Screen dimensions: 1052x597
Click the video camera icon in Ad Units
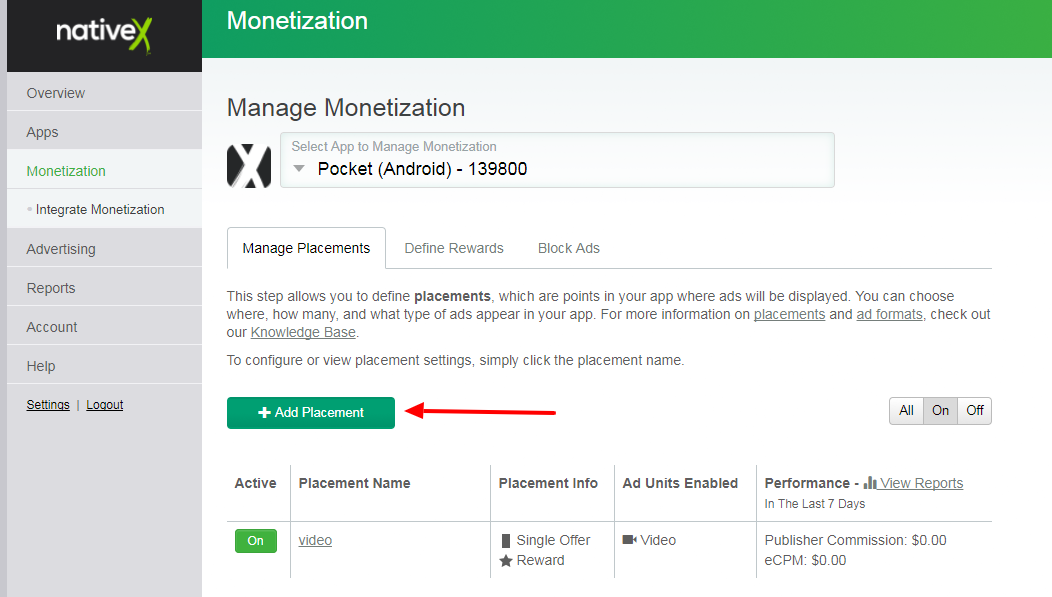[x=629, y=540]
